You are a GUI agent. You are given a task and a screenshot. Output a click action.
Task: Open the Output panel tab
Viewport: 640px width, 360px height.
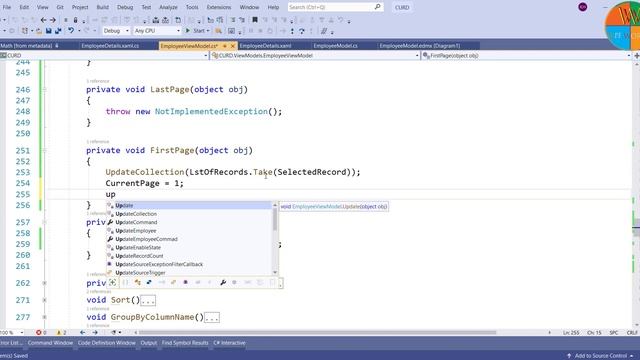[149, 343]
